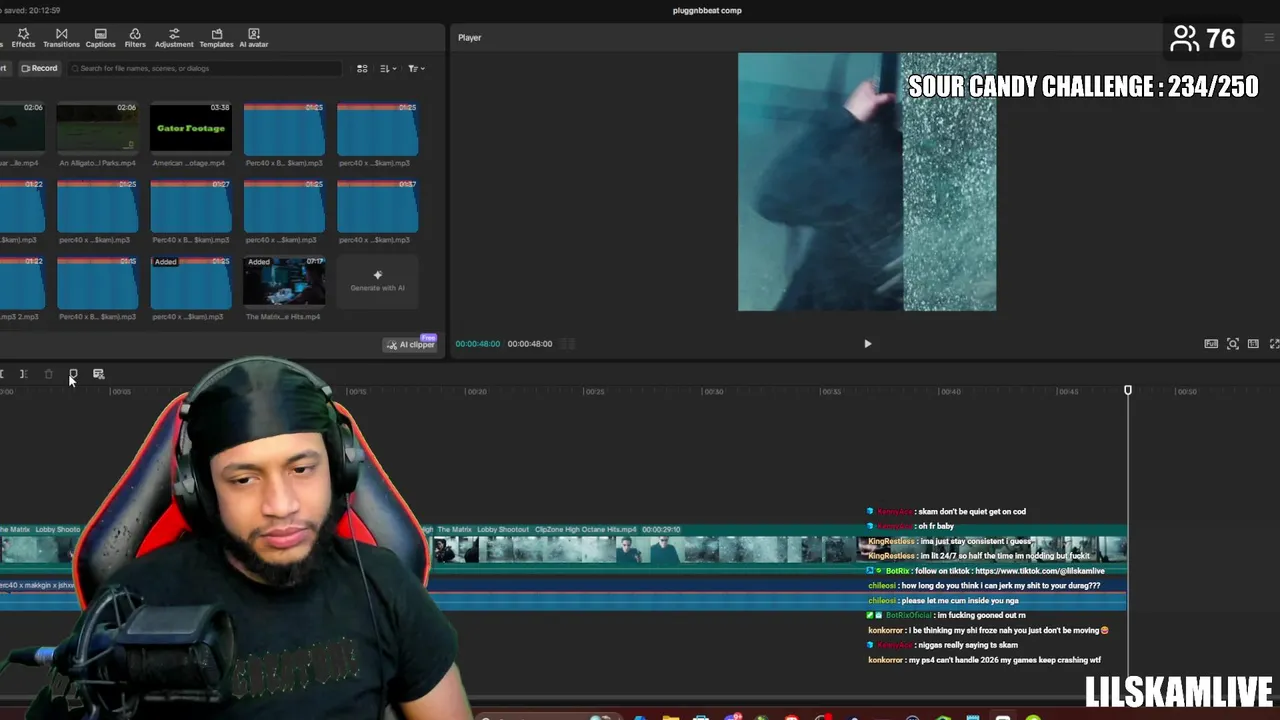Add a marker with the marker icon

pyautogui.click(x=73, y=374)
